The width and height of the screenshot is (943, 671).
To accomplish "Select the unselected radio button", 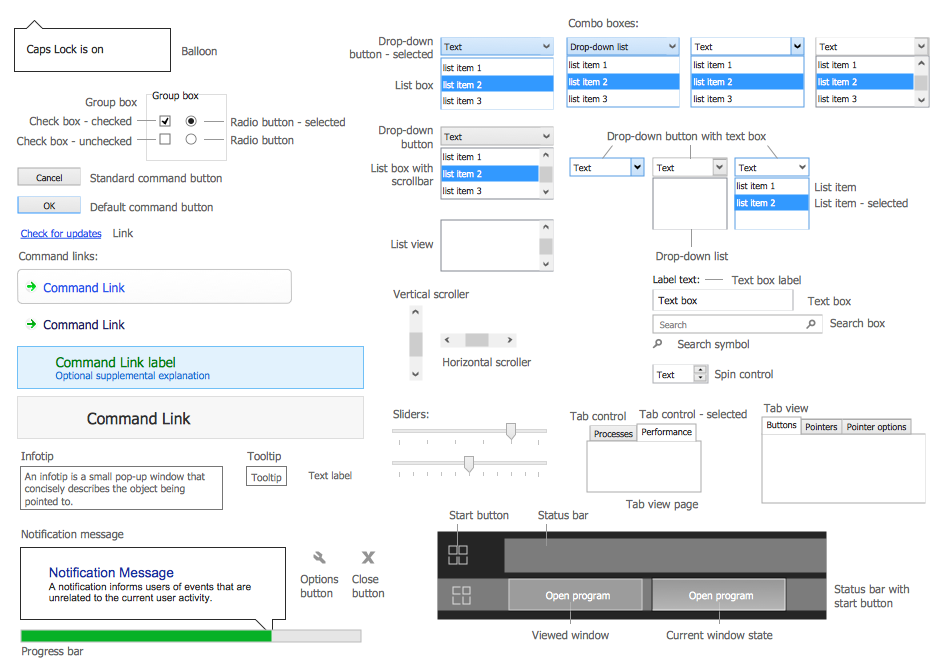I will tap(191, 139).
